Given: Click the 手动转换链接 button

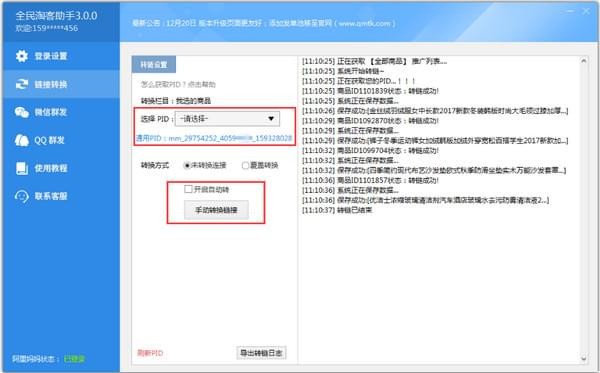Looking at the screenshot, I should (216, 210).
